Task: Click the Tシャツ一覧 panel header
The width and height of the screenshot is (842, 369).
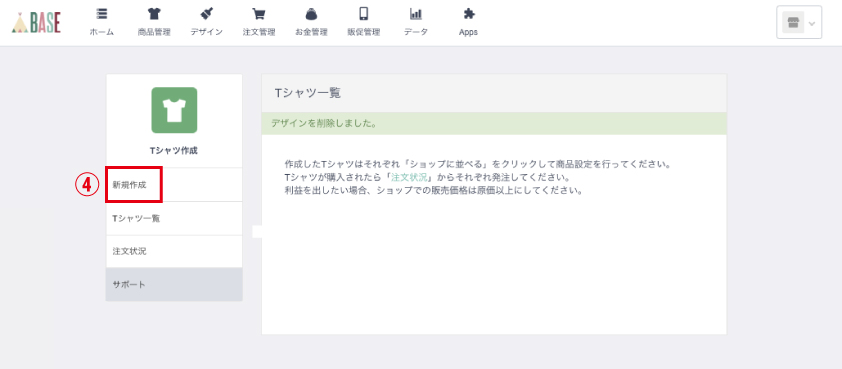Action: pyautogui.click(x=494, y=93)
